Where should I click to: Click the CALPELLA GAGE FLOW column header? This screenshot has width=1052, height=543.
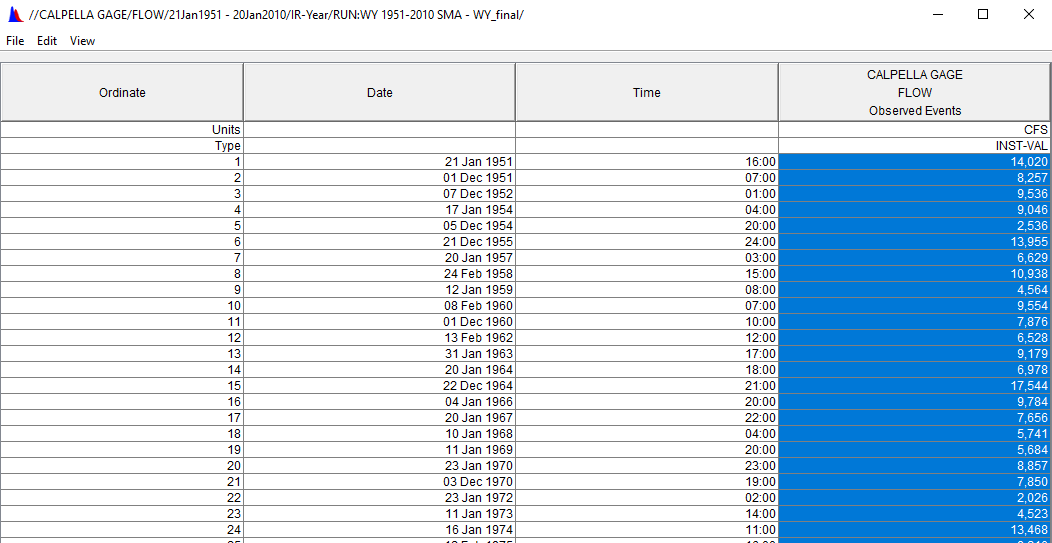[x=914, y=93]
